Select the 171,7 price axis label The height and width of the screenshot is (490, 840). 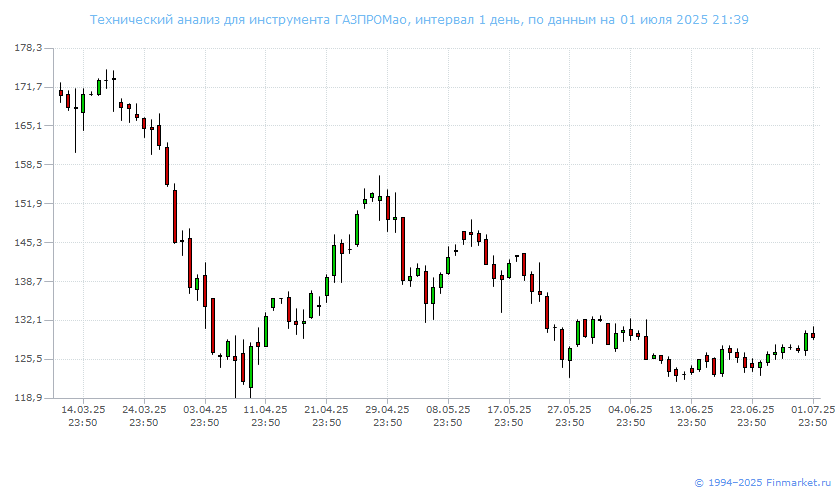(x=28, y=87)
